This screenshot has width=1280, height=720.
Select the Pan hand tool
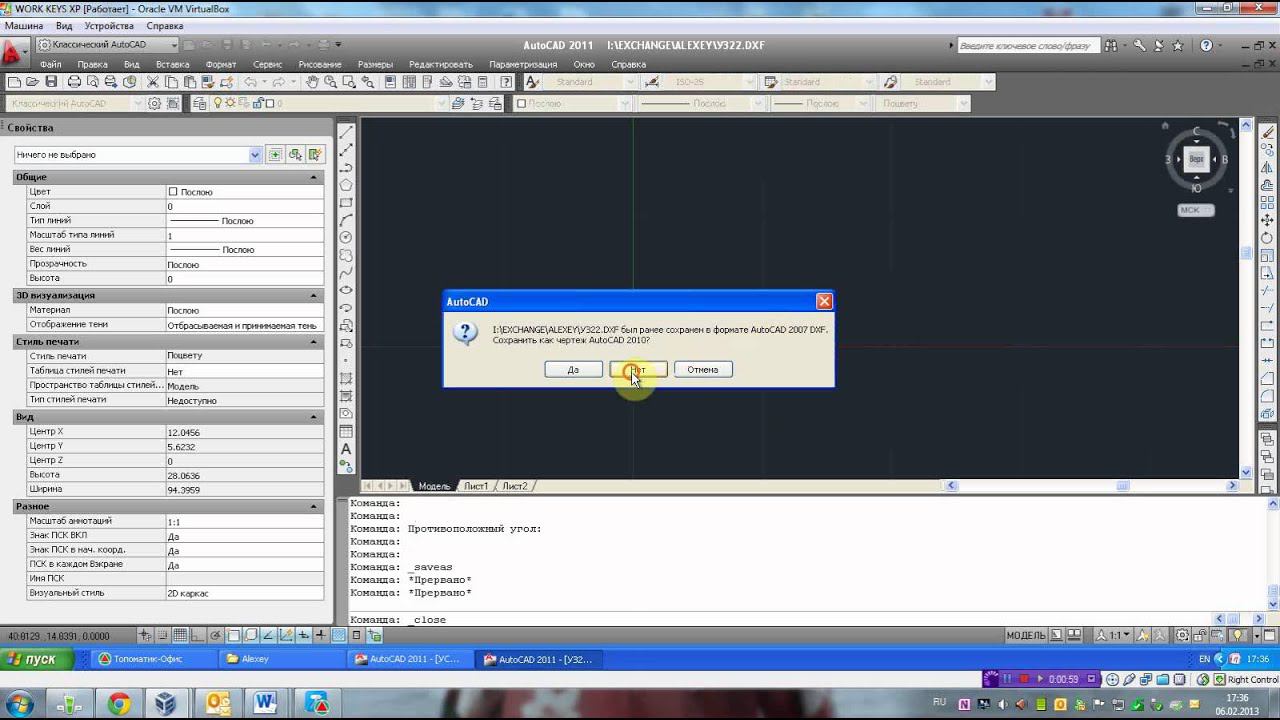(312, 82)
